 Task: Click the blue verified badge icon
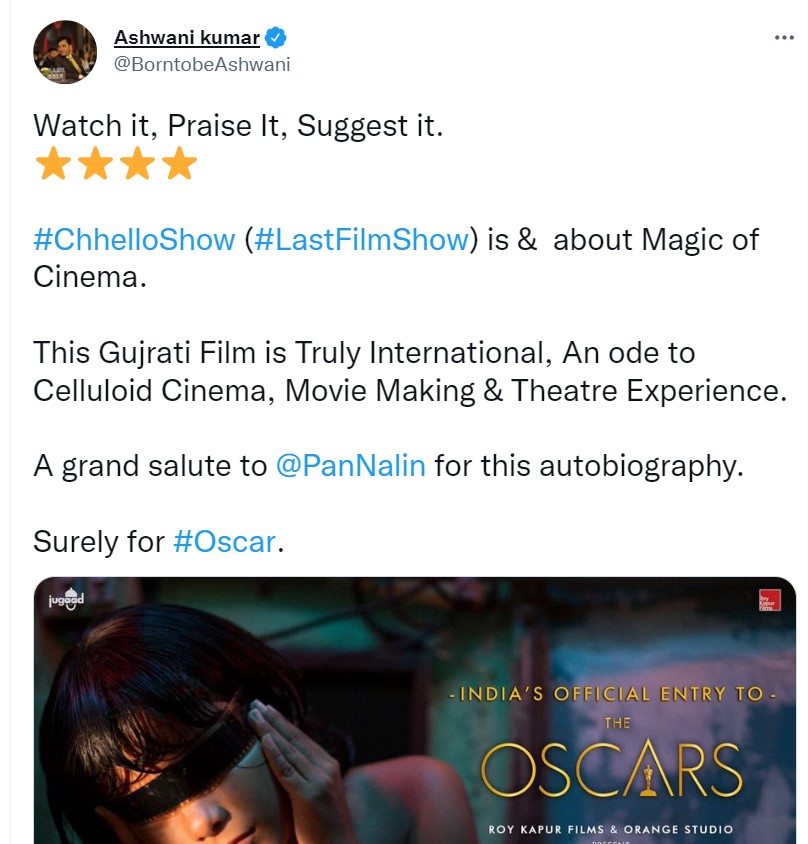(276, 38)
